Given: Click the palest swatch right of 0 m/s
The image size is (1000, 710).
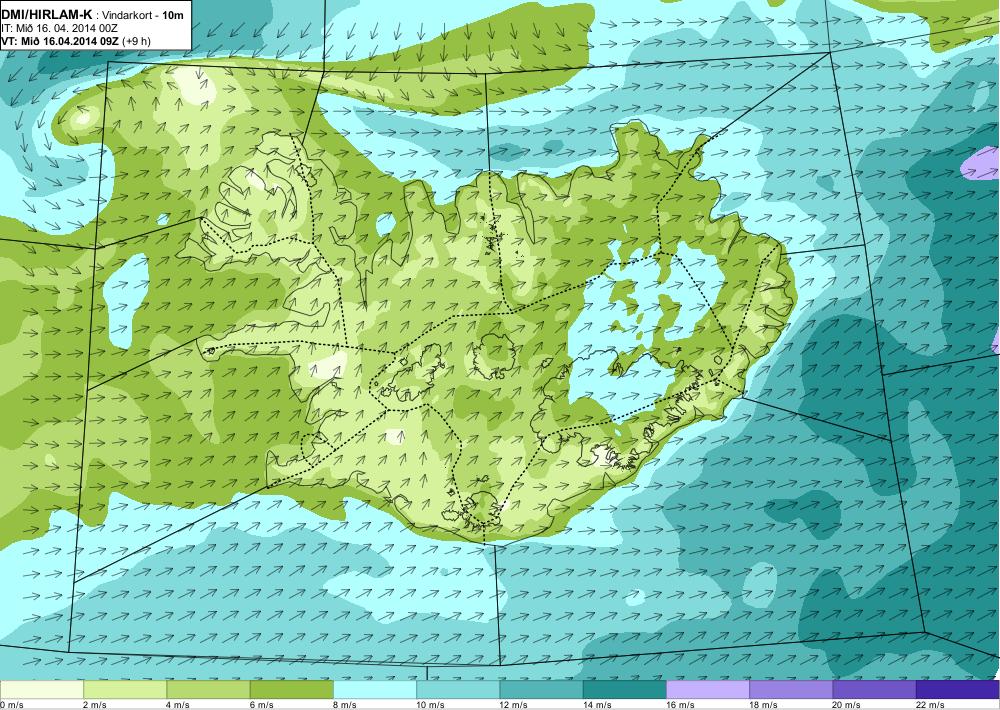Looking at the screenshot, I should pyautogui.click(x=41, y=690).
